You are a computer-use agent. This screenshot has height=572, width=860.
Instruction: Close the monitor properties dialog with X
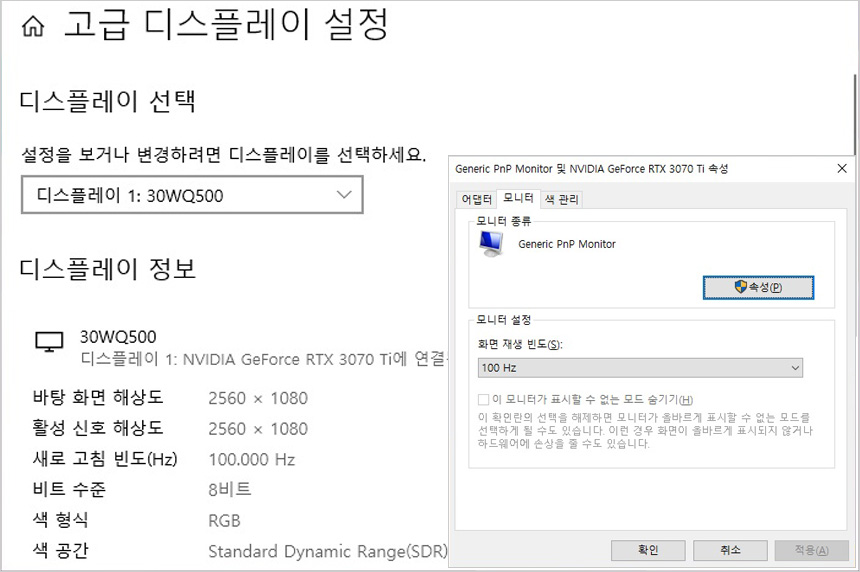pyautogui.click(x=841, y=169)
